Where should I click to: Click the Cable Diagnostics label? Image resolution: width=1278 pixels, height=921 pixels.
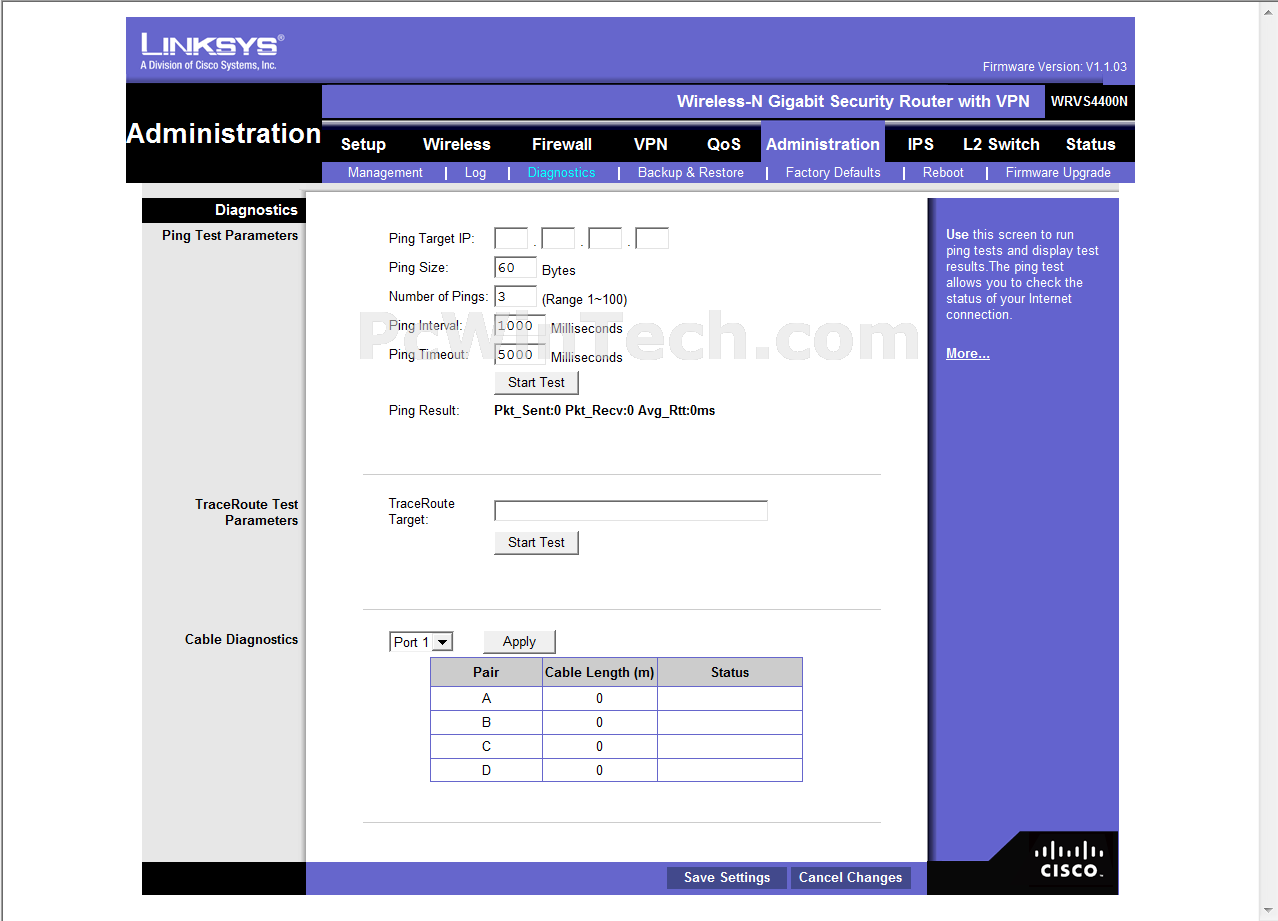coord(241,639)
